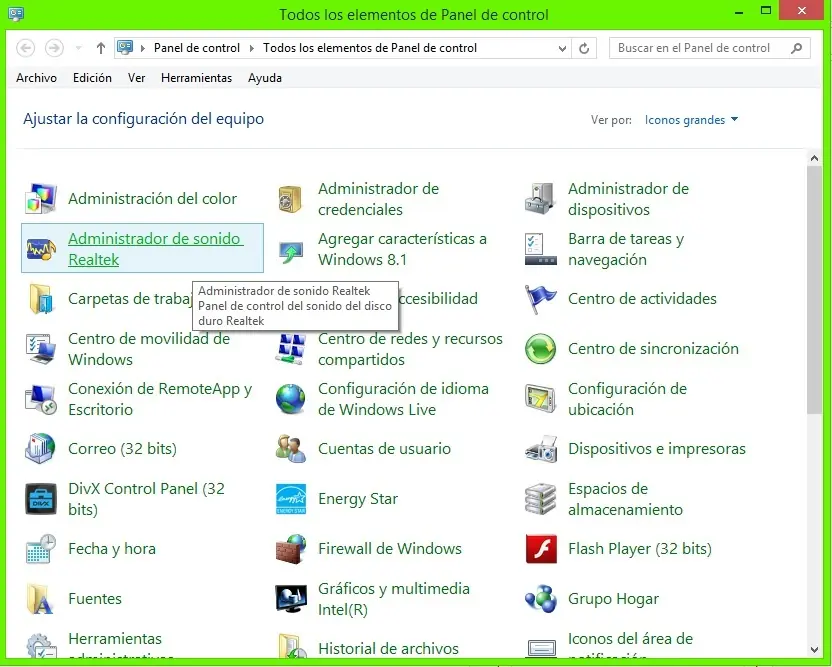Open the Administrador de dispositivos icon
The height and width of the screenshot is (667, 832).
click(540, 198)
